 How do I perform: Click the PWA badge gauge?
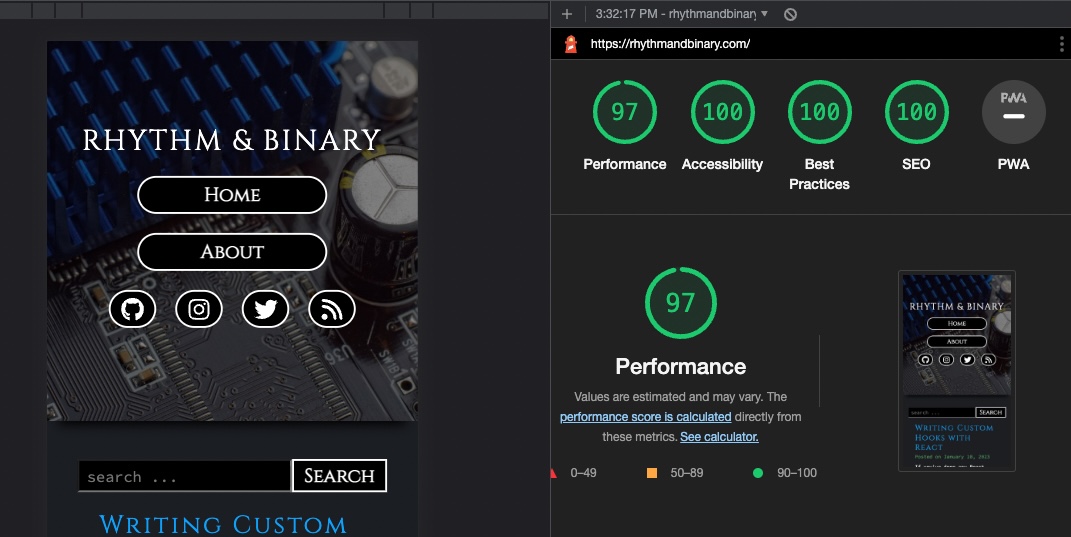(1013, 112)
